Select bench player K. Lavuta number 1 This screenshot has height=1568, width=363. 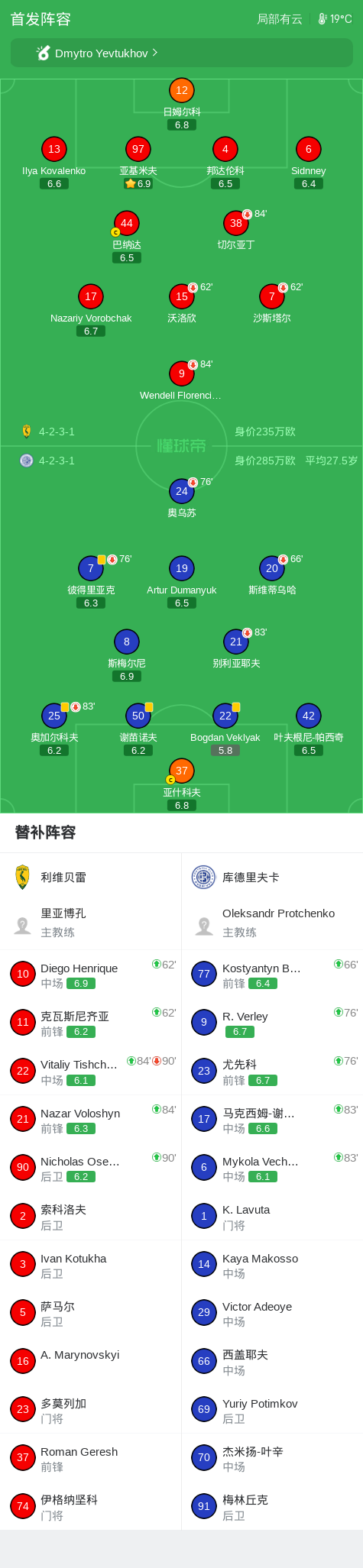[272, 1217]
